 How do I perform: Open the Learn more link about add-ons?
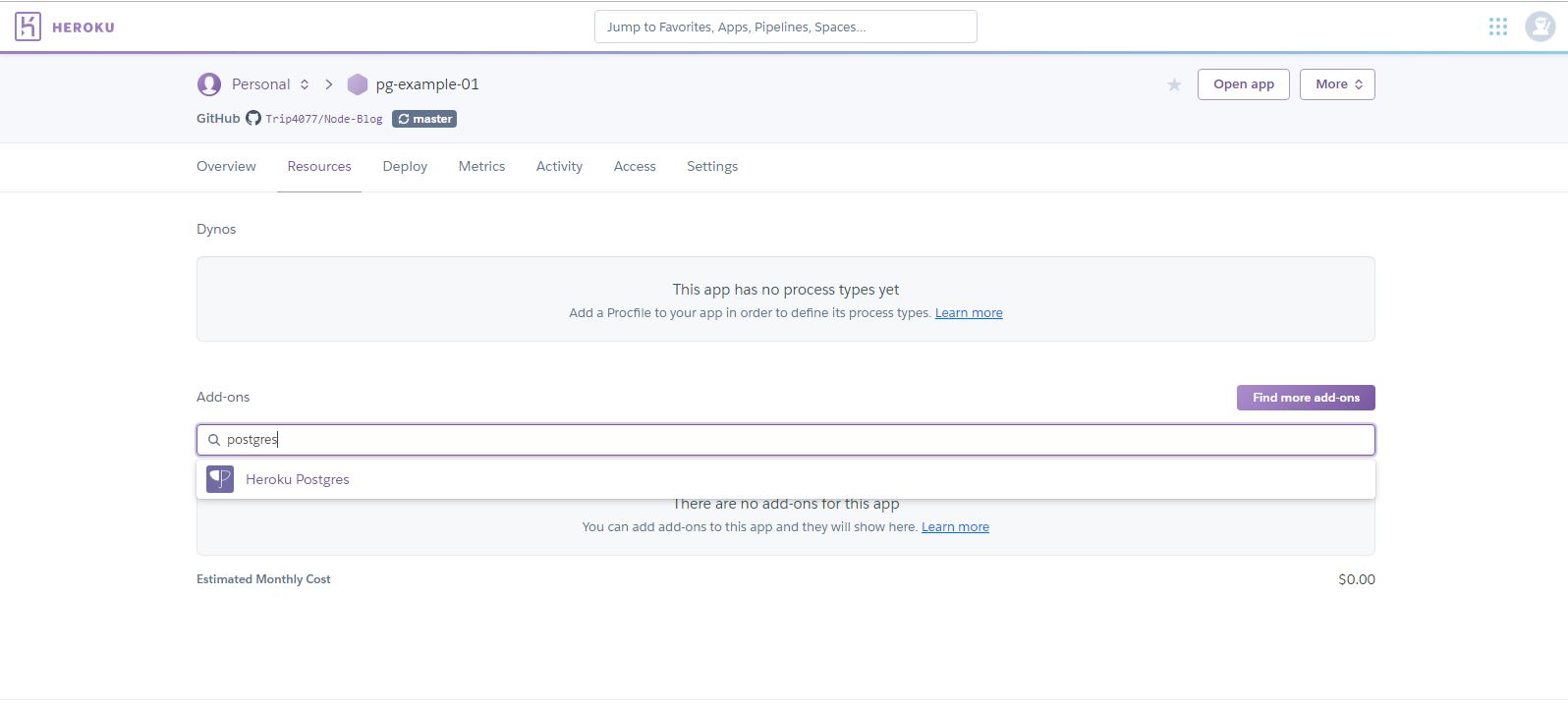pos(955,527)
